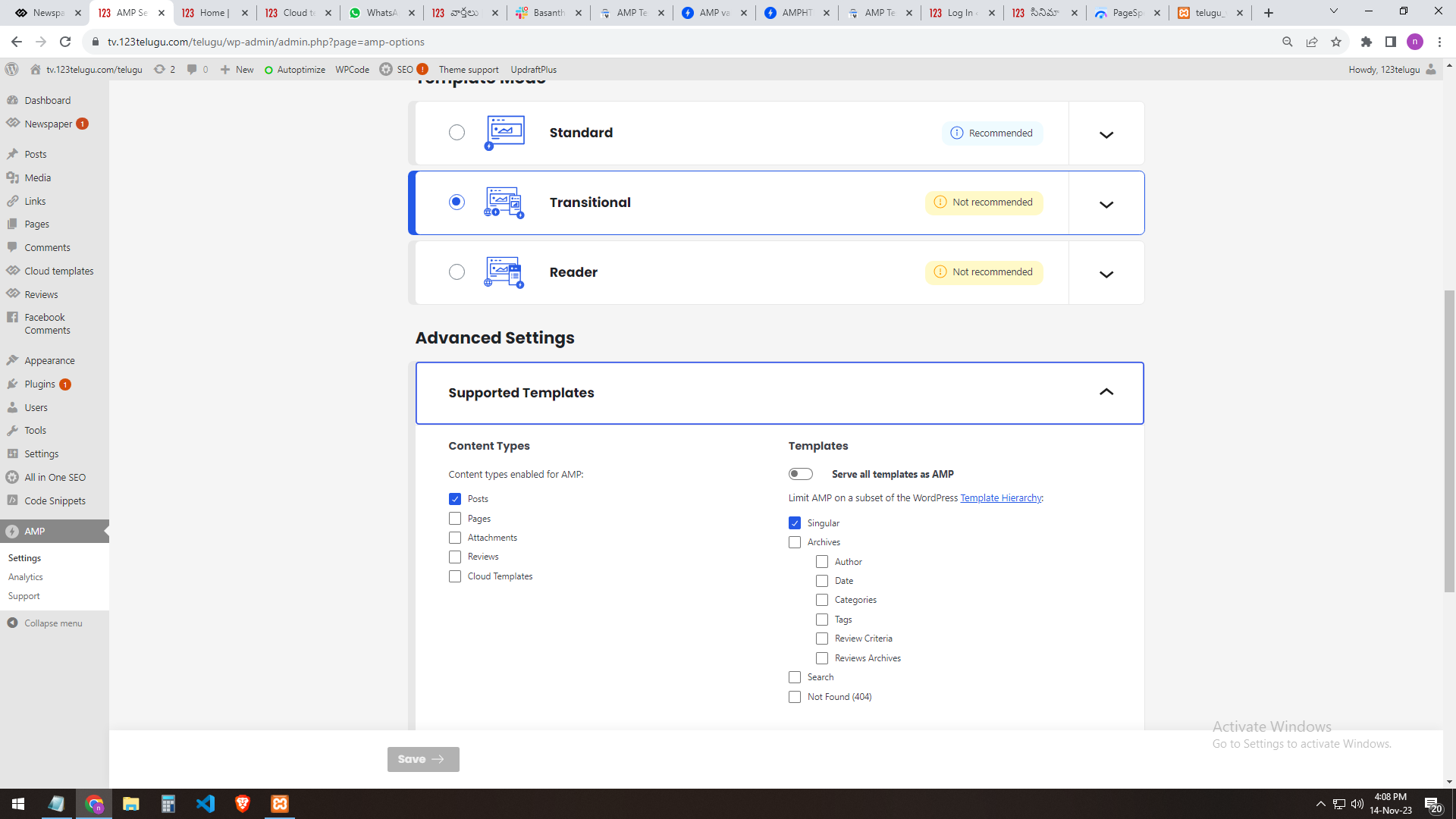1456x819 pixels.
Task: Switch to the WhatsApp browser tab
Action: pos(381,13)
